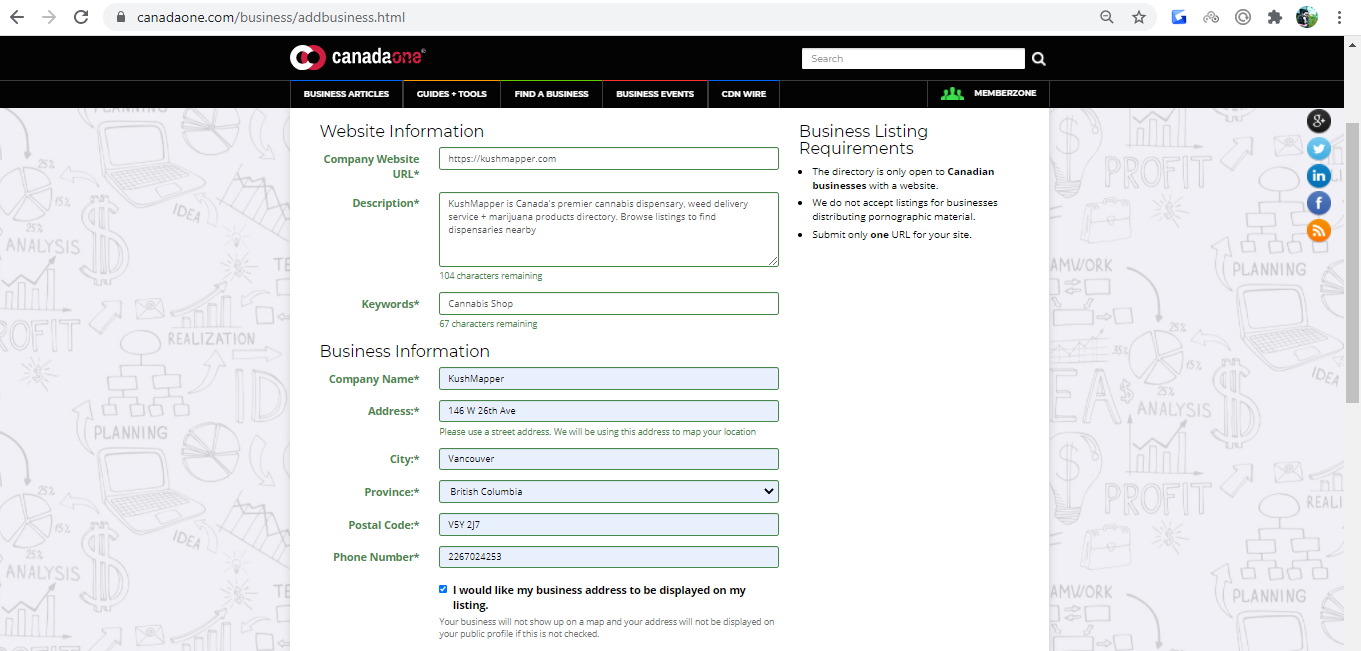Click the 'Website Information' heading
Screen dimensions: 1361x651
point(402,131)
